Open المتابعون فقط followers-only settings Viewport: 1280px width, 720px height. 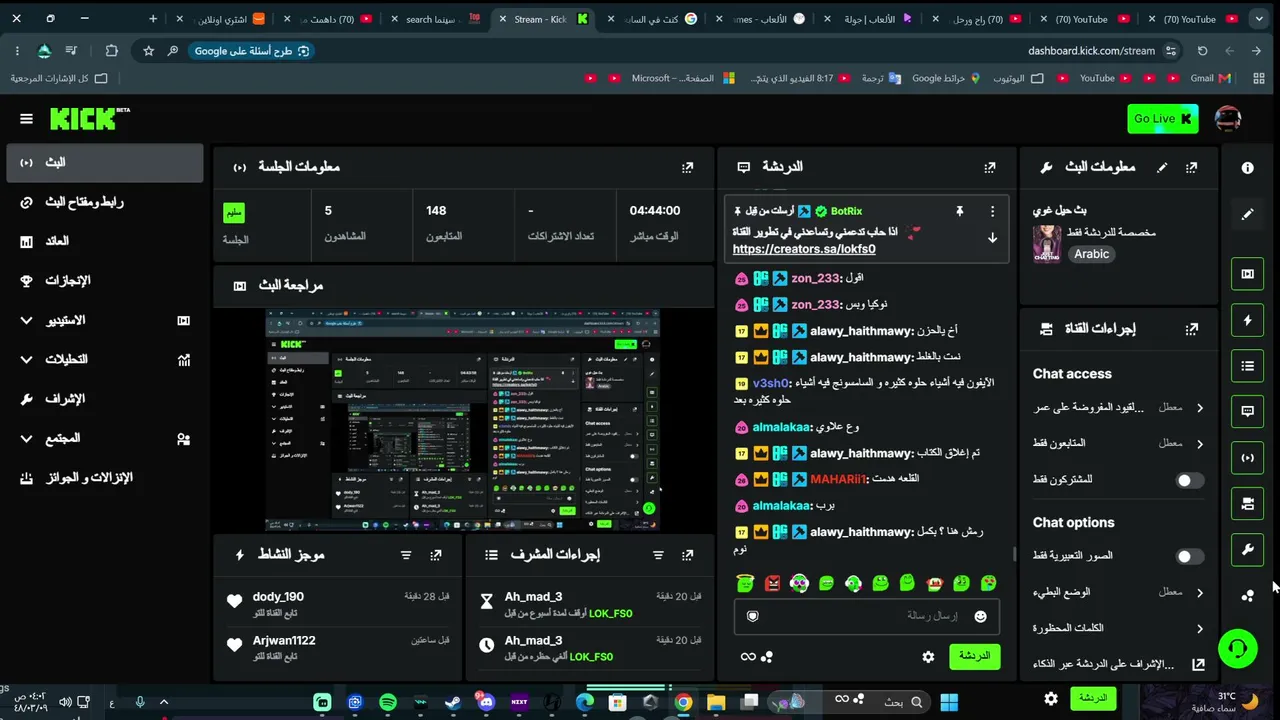tap(1118, 443)
